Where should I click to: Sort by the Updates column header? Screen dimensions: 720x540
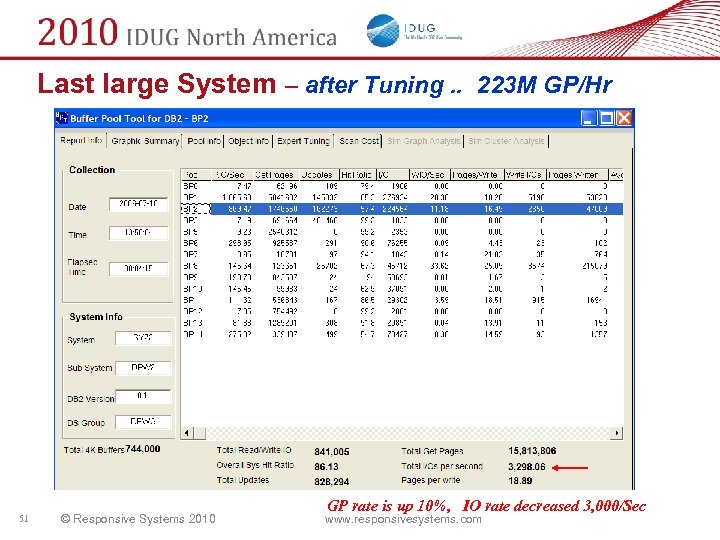coord(320,175)
